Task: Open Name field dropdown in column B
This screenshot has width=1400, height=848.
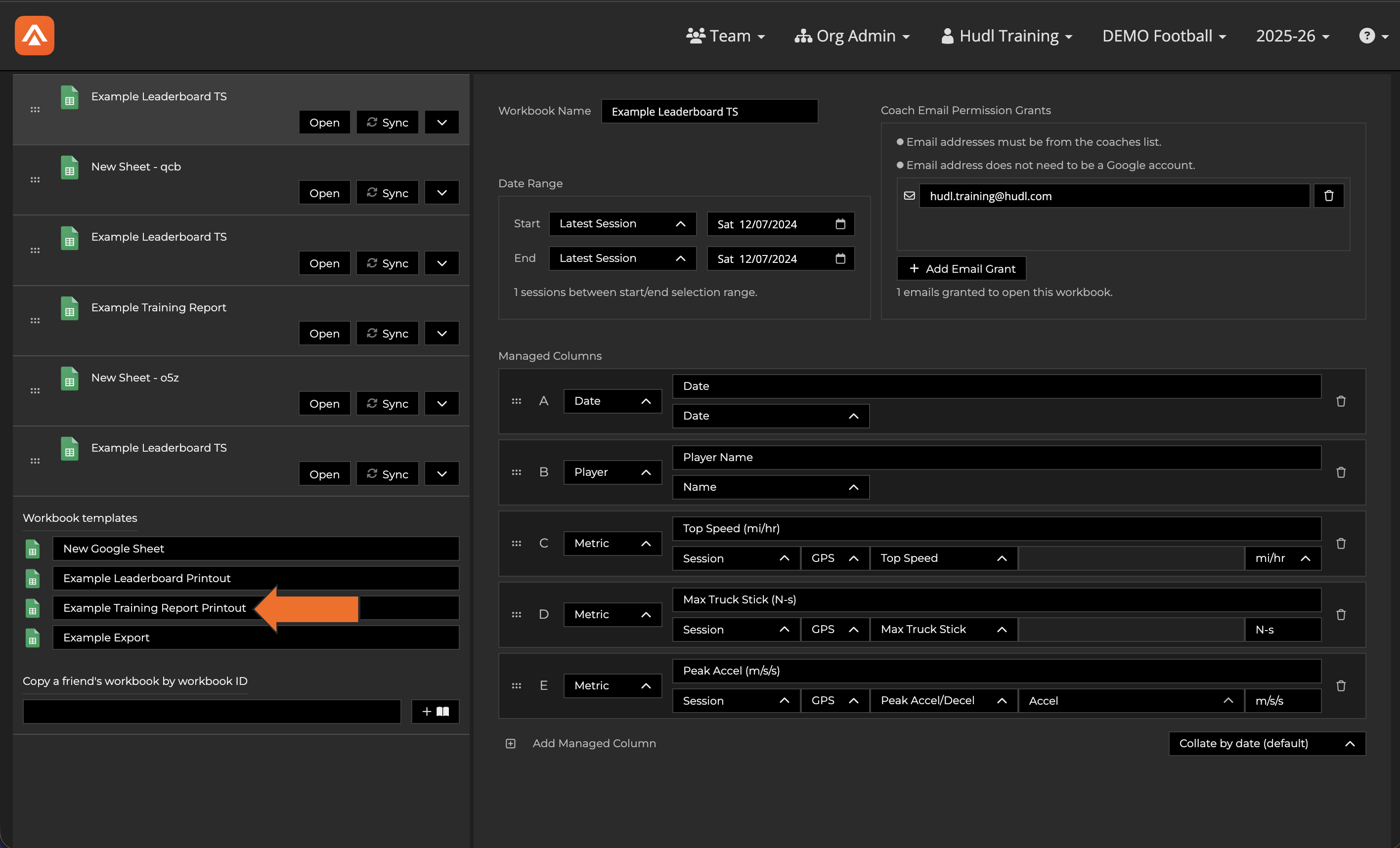Action: (771, 487)
